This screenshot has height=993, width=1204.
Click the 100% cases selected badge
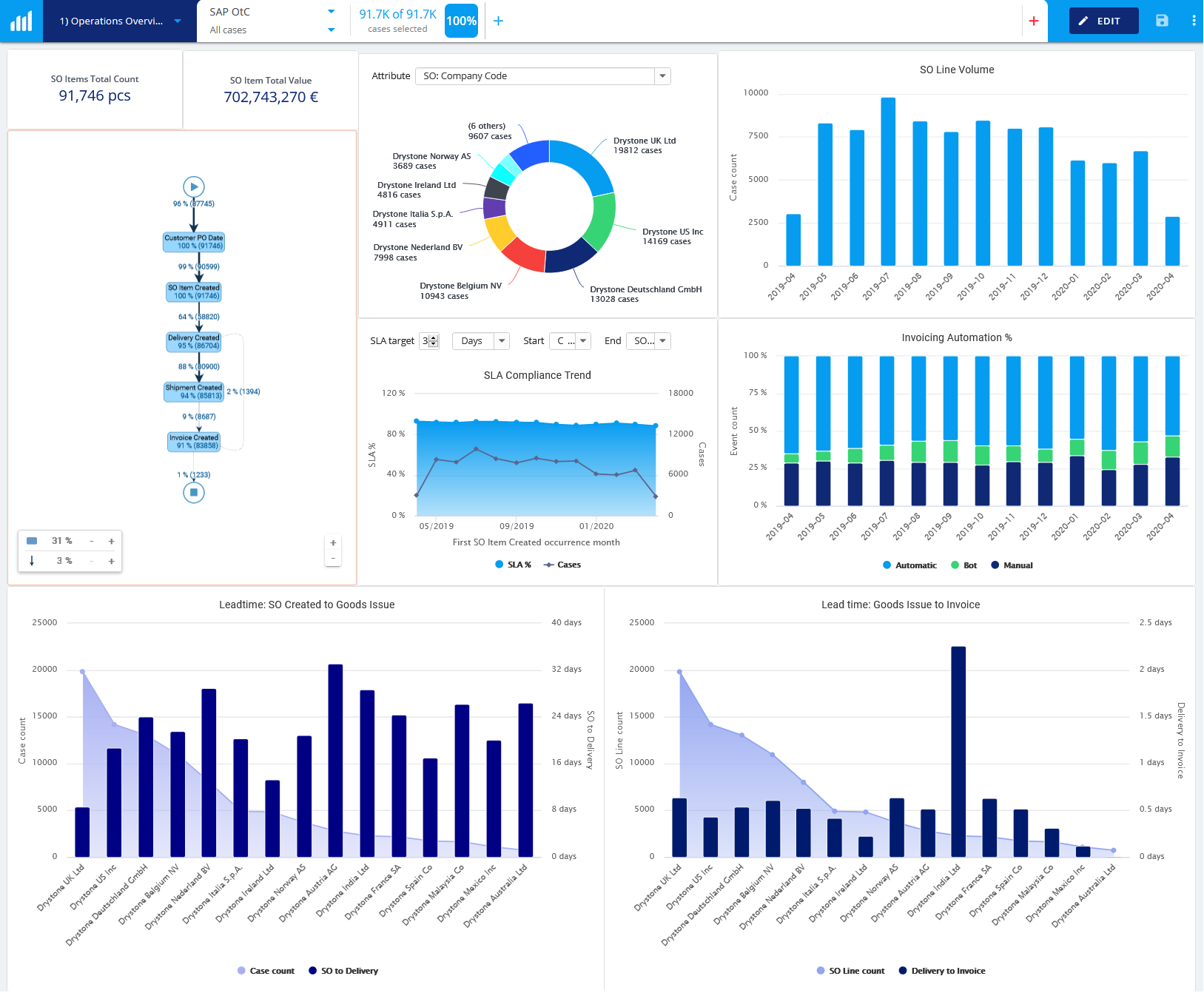[x=461, y=21]
